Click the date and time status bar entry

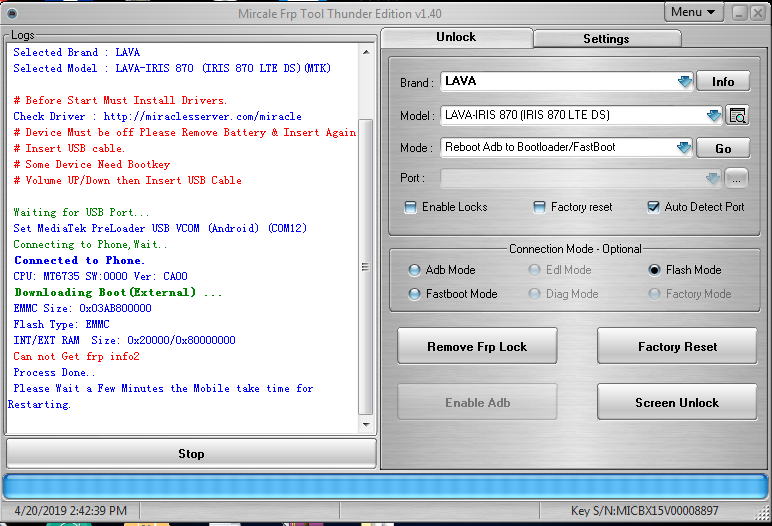pyautogui.click(x=71, y=511)
